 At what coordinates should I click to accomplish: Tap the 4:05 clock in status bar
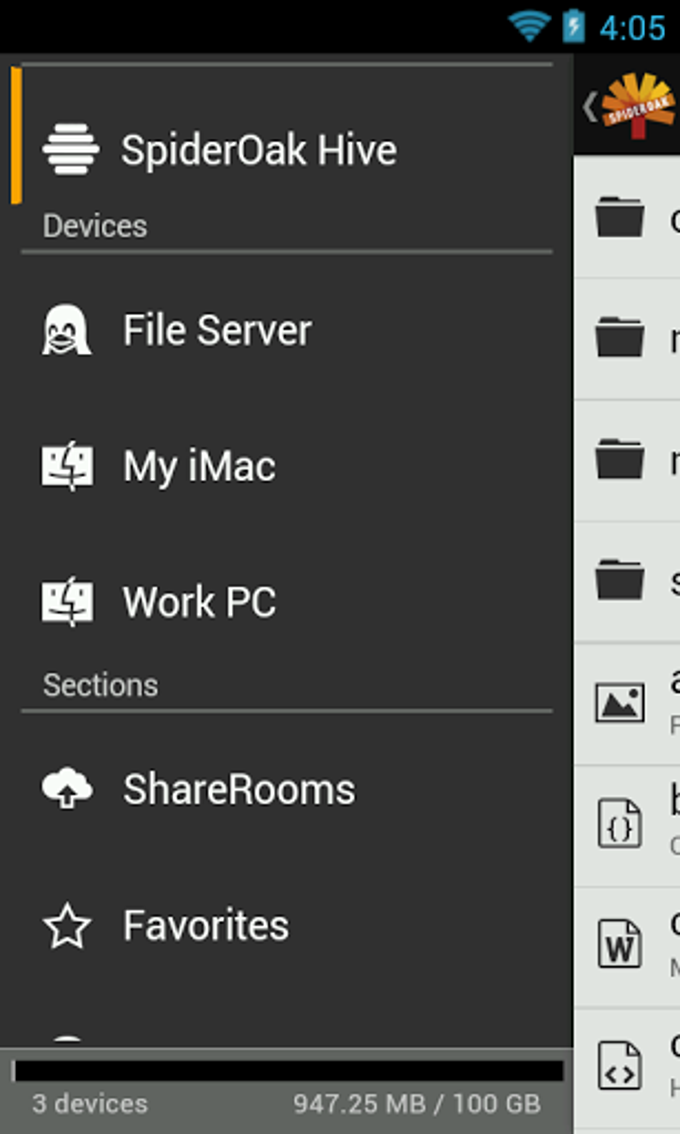tap(633, 27)
